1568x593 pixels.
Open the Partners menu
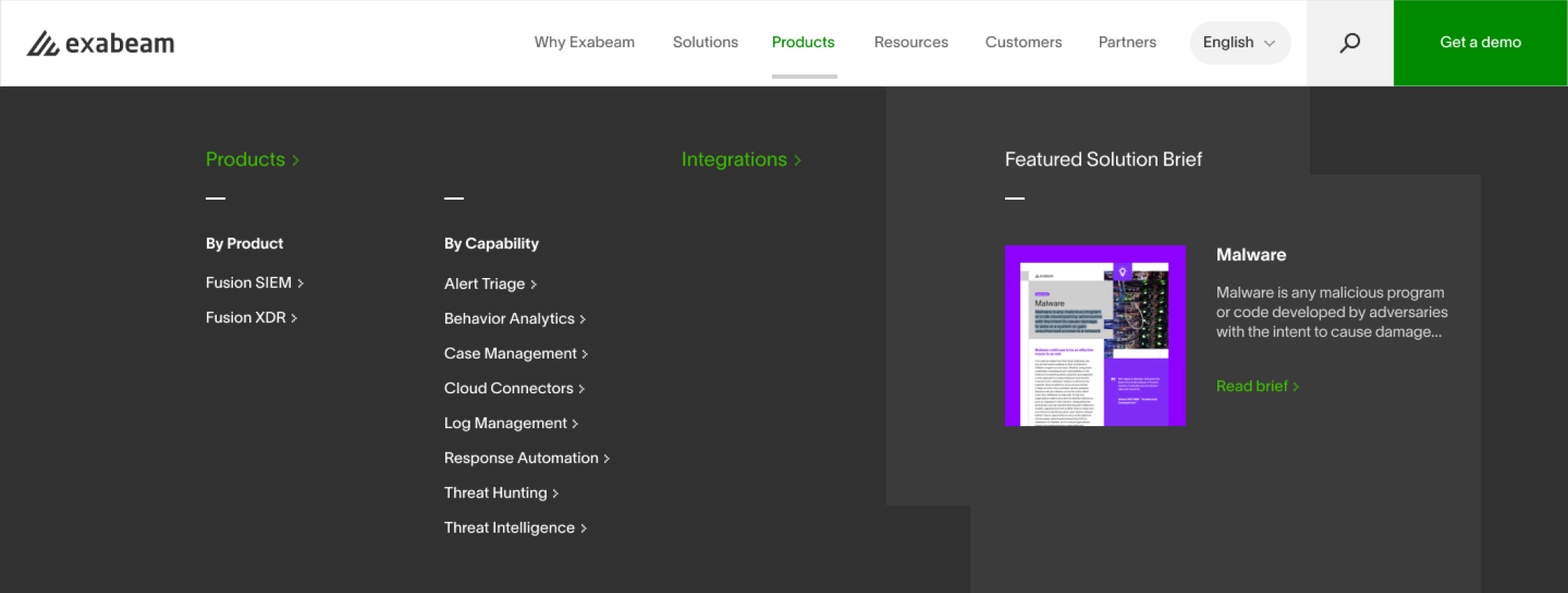1127,42
